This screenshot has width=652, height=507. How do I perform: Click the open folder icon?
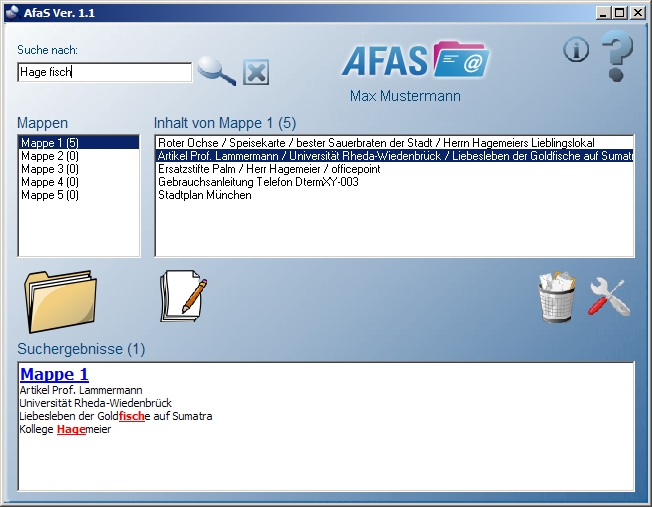60,300
